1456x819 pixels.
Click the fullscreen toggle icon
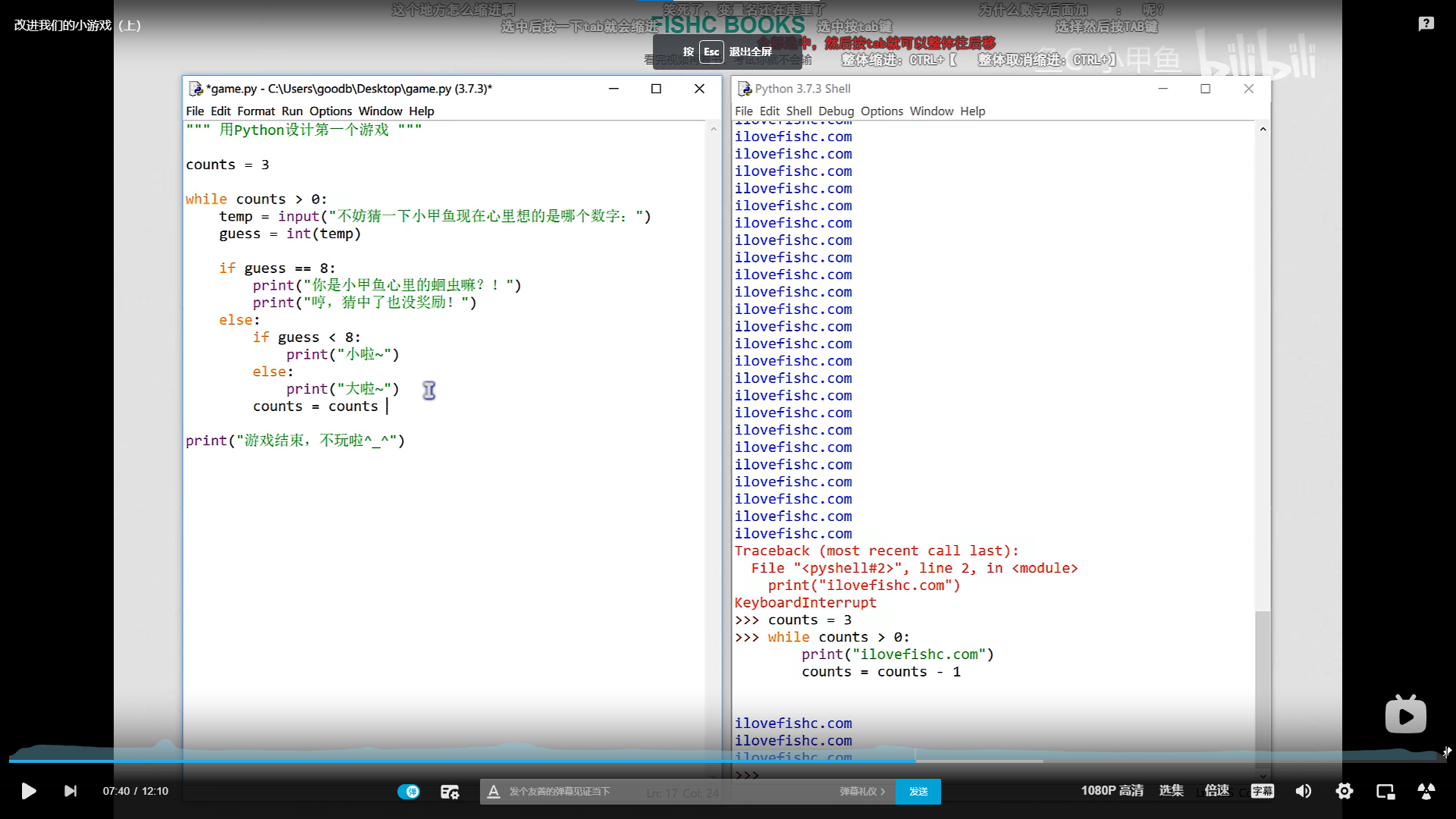coord(1426,791)
